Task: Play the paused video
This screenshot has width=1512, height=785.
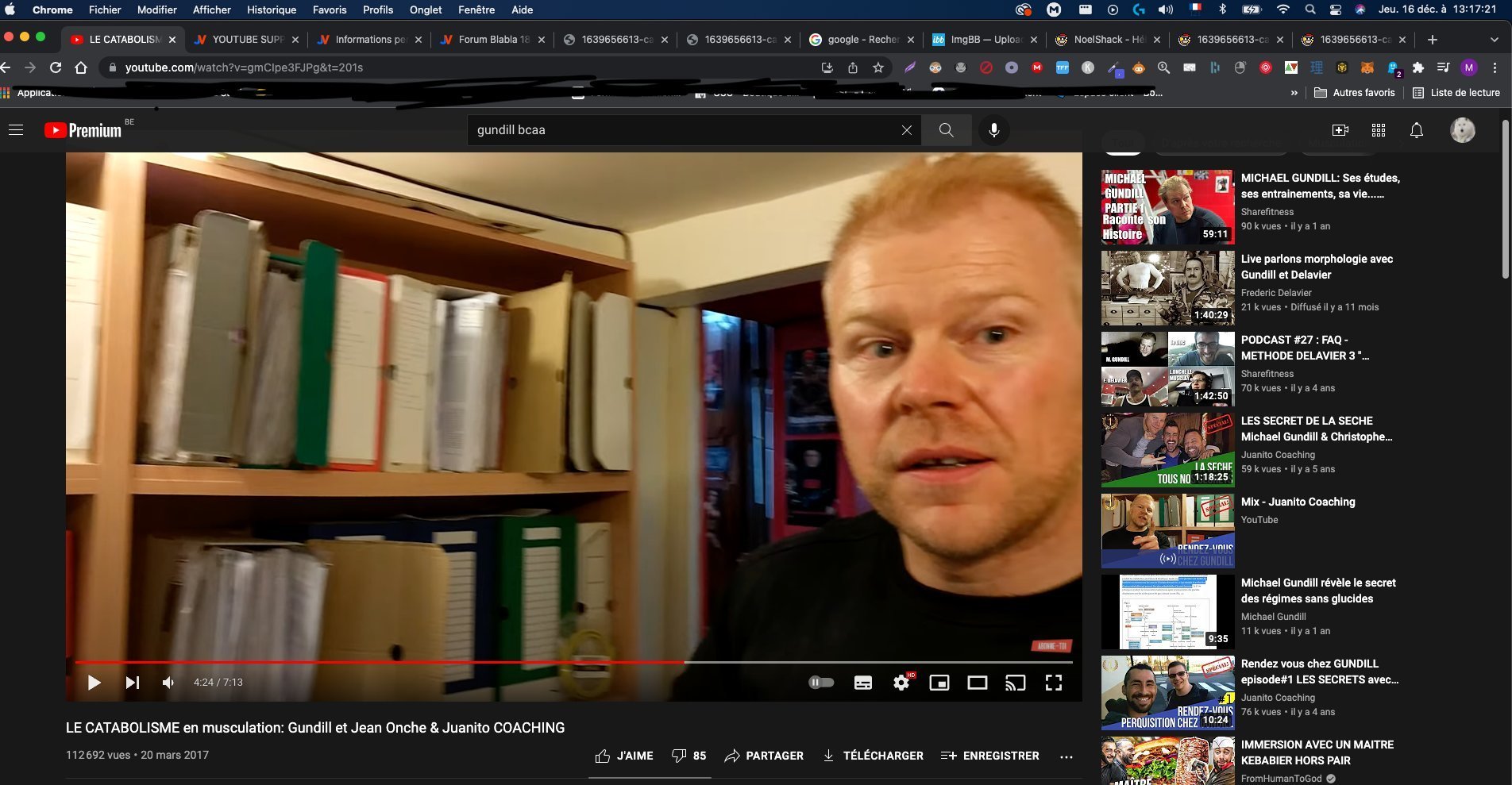Action: [94, 683]
